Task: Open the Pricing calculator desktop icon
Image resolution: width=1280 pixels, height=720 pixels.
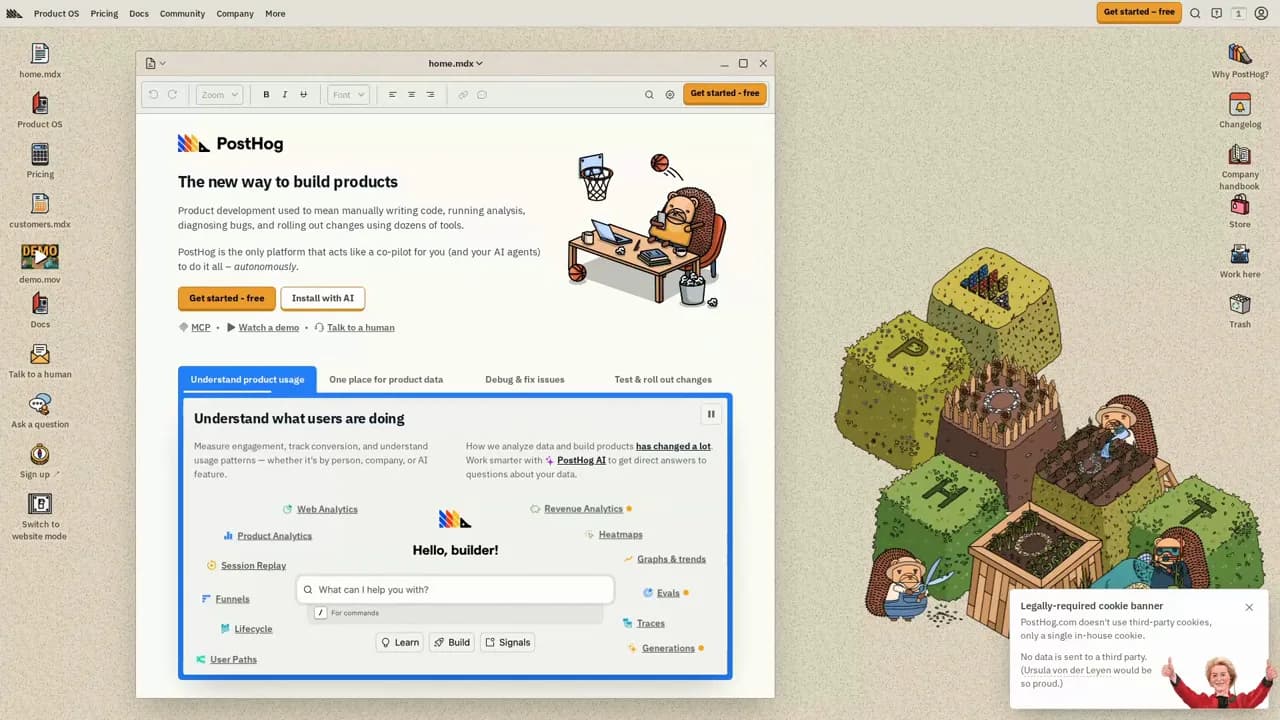Action: [40, 160]
